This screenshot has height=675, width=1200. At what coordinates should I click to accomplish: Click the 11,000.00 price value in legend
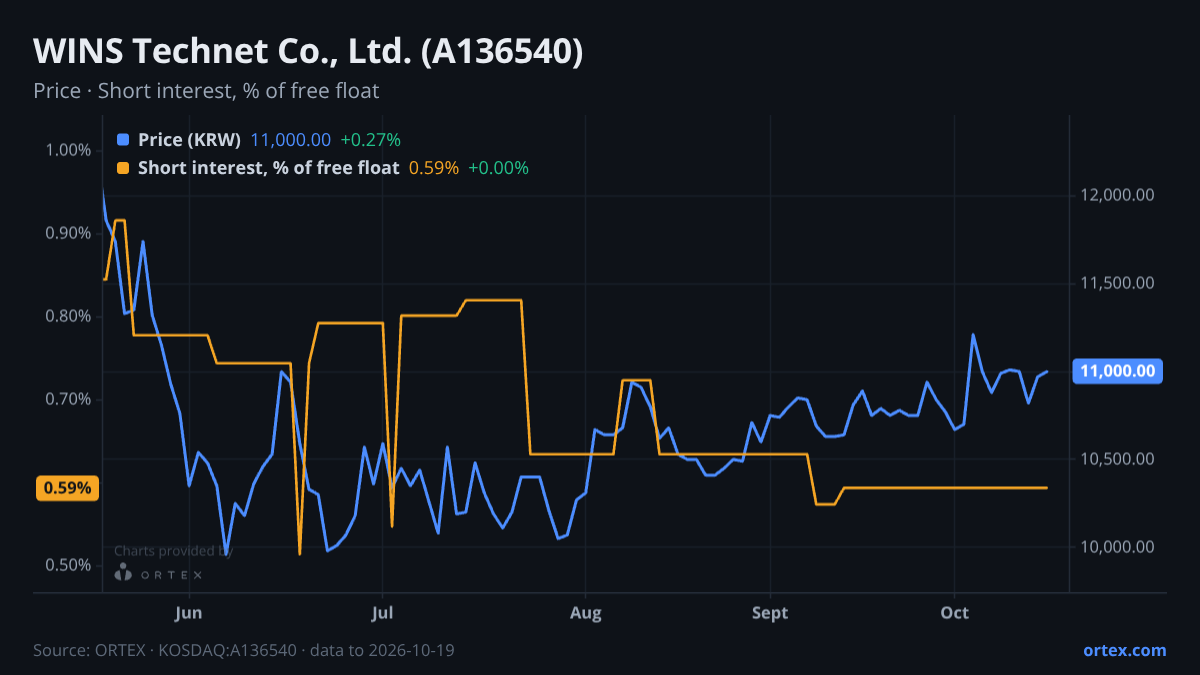pos(290,140)
